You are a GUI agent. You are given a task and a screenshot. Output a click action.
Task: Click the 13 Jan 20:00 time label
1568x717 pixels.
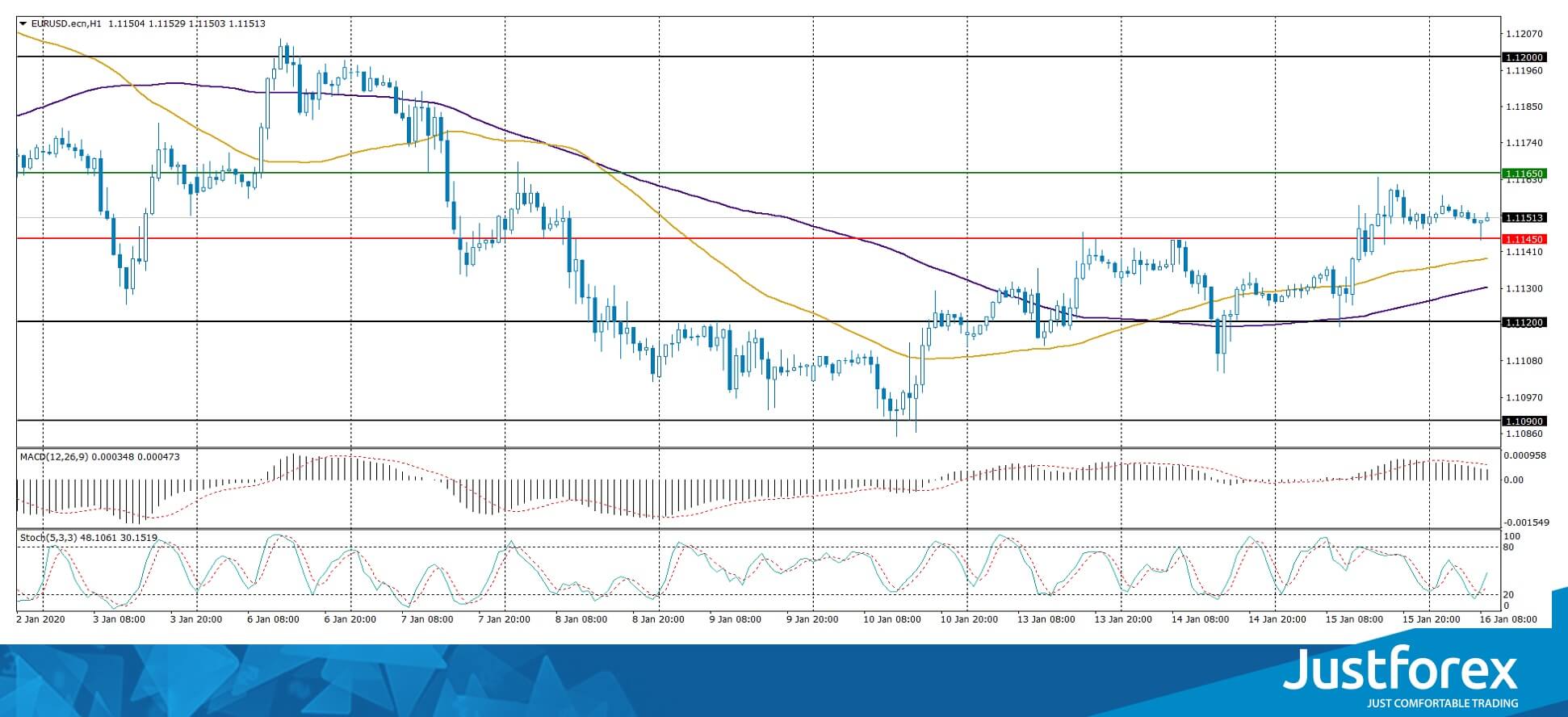[1123, 620]
